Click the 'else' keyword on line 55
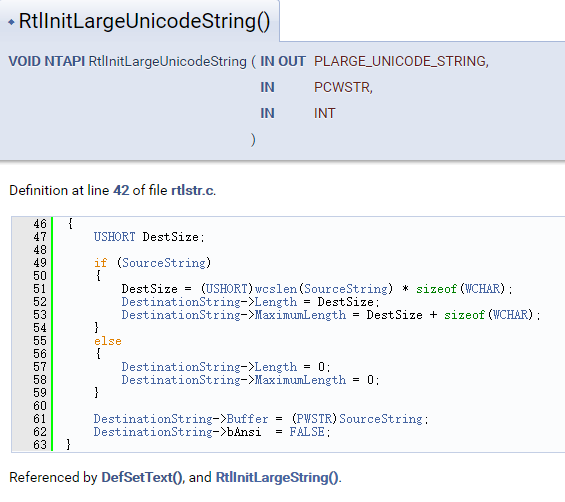 click(x=108, y=341)
